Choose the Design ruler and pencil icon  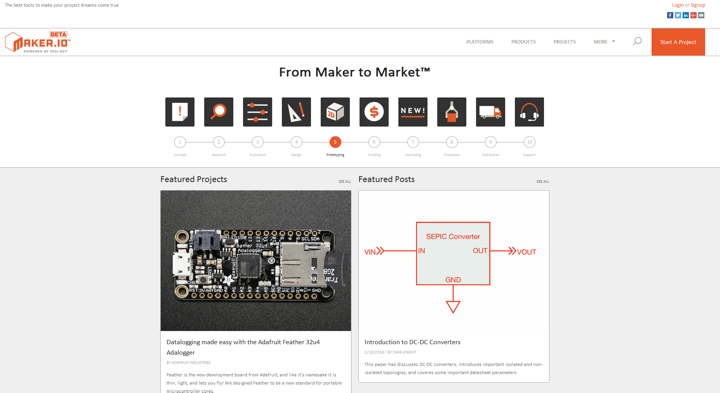296,112
